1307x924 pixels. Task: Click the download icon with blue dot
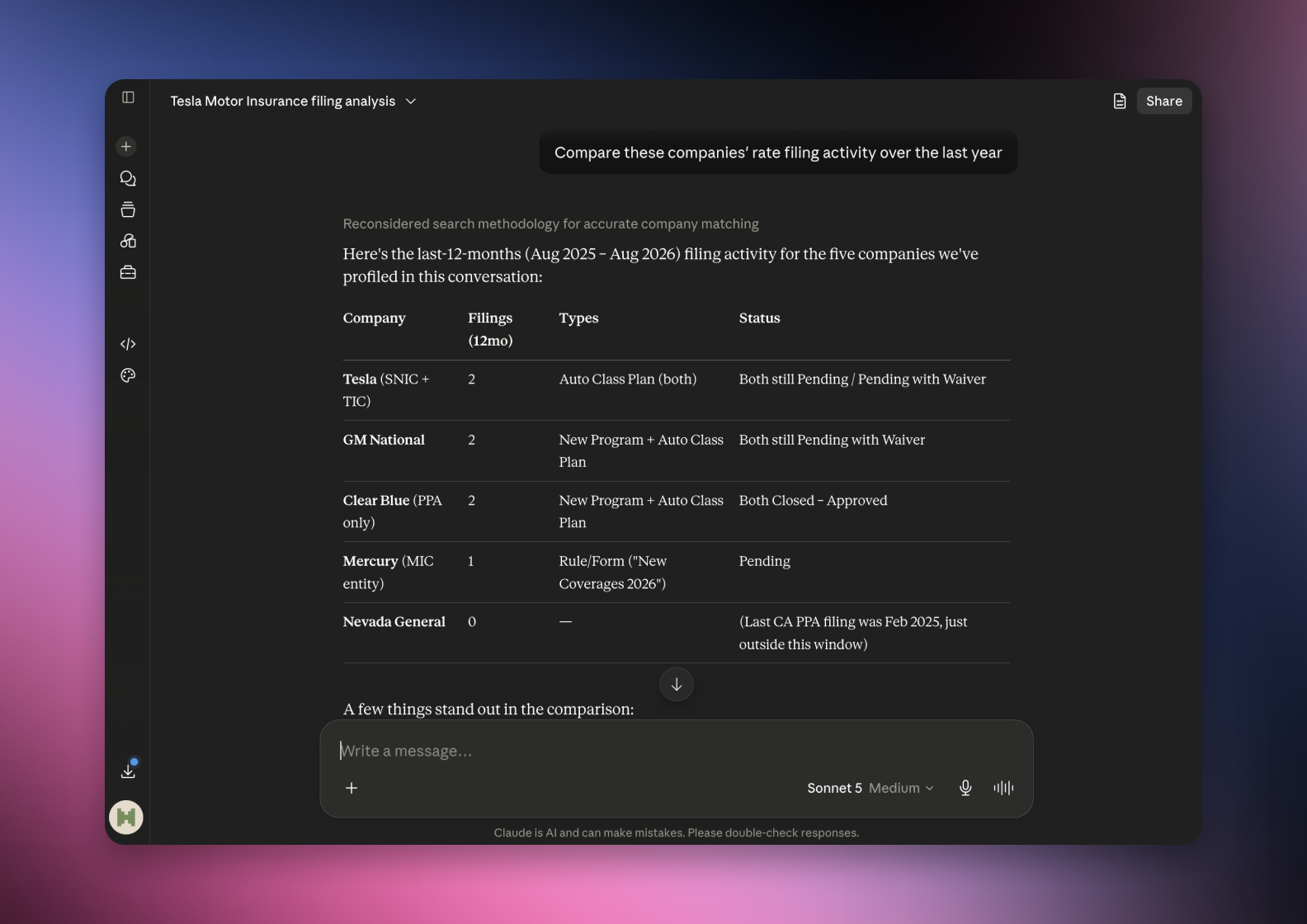pyautogui.click(x=128, y=770)
